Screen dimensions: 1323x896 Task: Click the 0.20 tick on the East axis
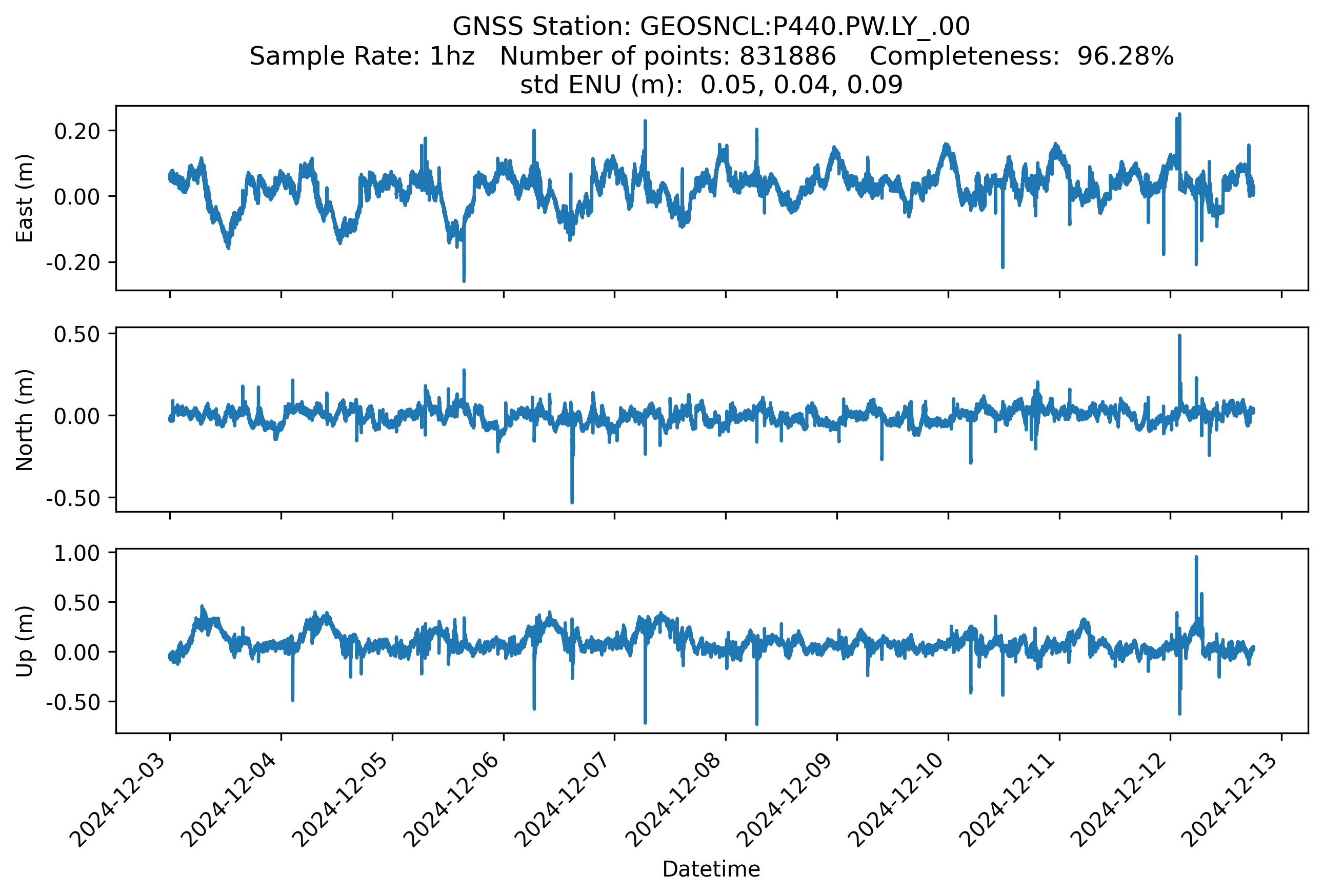(x=77, y=131)
